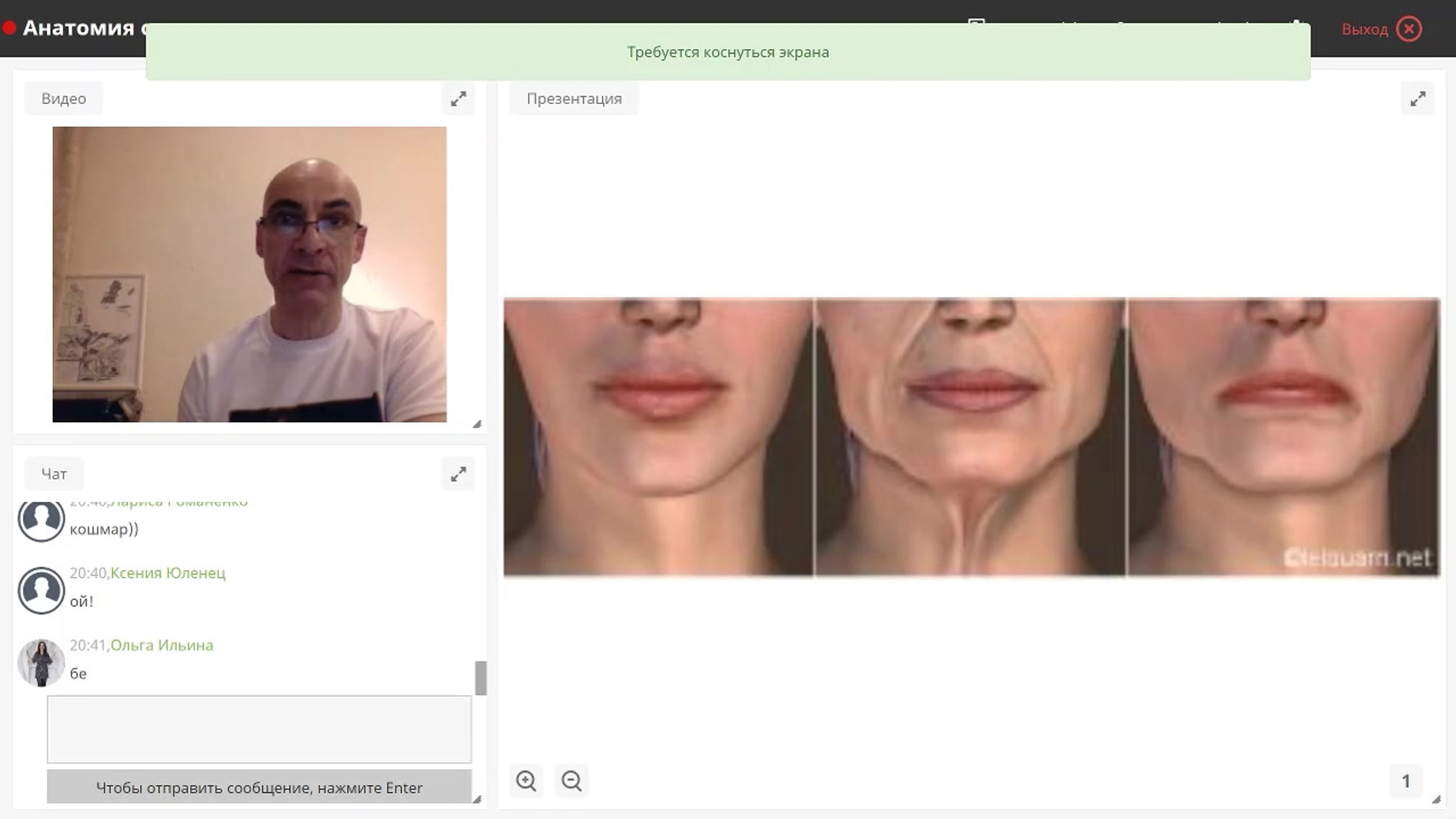Expand the Видео panel to fullscreen
1456x819 pixels.
tap(458, 99)
